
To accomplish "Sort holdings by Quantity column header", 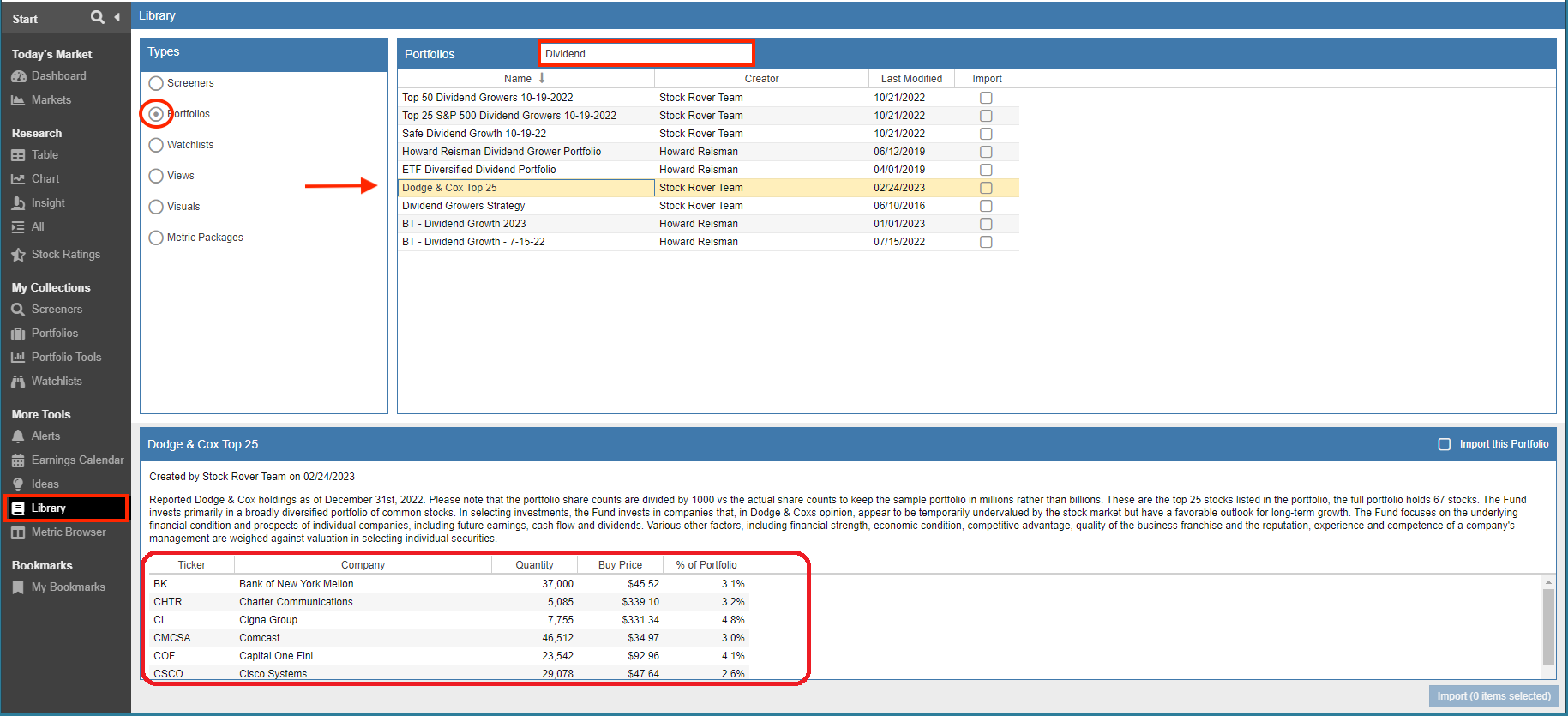I will (534, 565).
